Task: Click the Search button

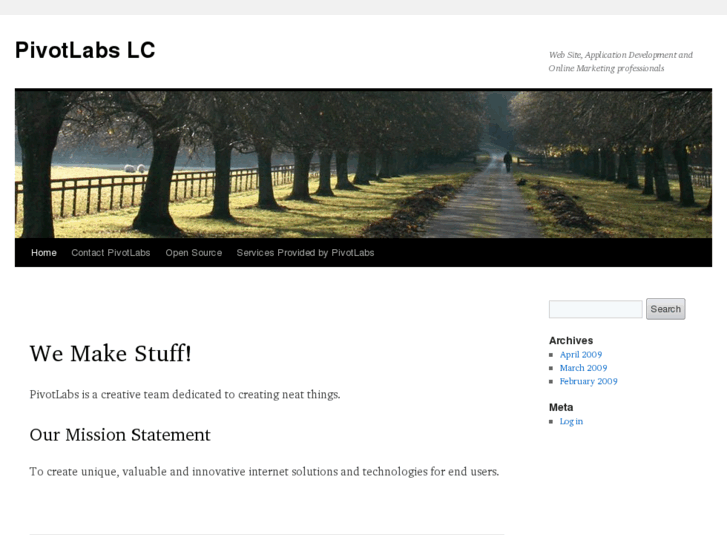Action: click(x=665, y=309)
